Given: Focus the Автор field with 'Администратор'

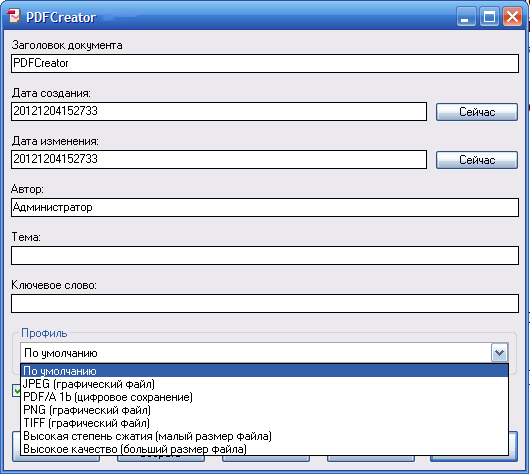Looking at the screenshot, I should tap(265, 207).
